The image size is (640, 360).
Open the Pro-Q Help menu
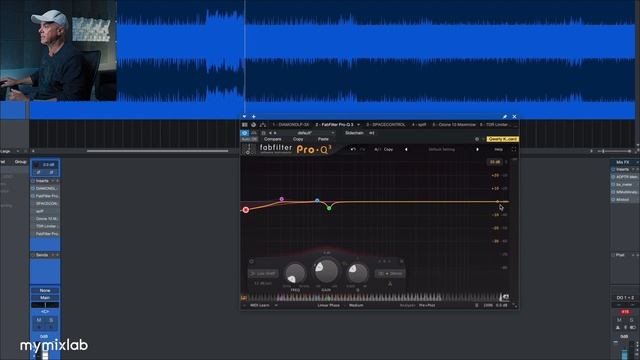tap(498, 149)
